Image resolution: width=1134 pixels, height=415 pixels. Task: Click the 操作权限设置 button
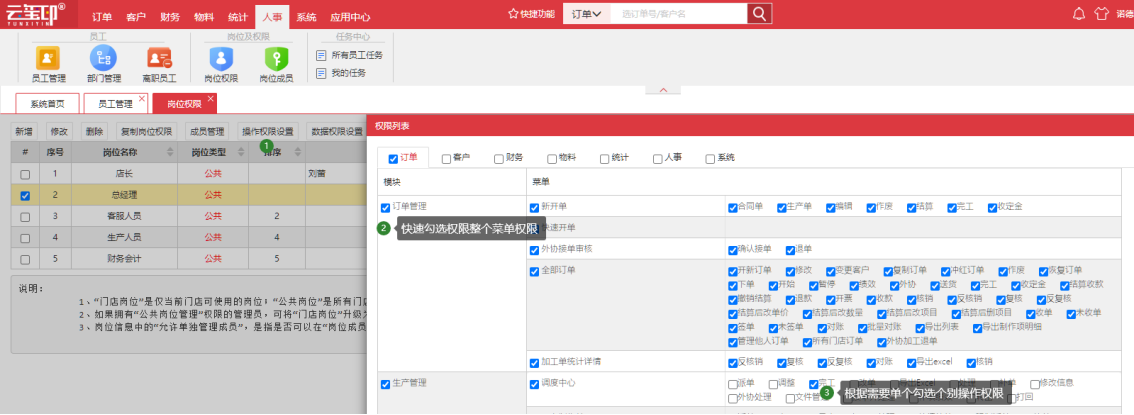(x=268, y=132)
